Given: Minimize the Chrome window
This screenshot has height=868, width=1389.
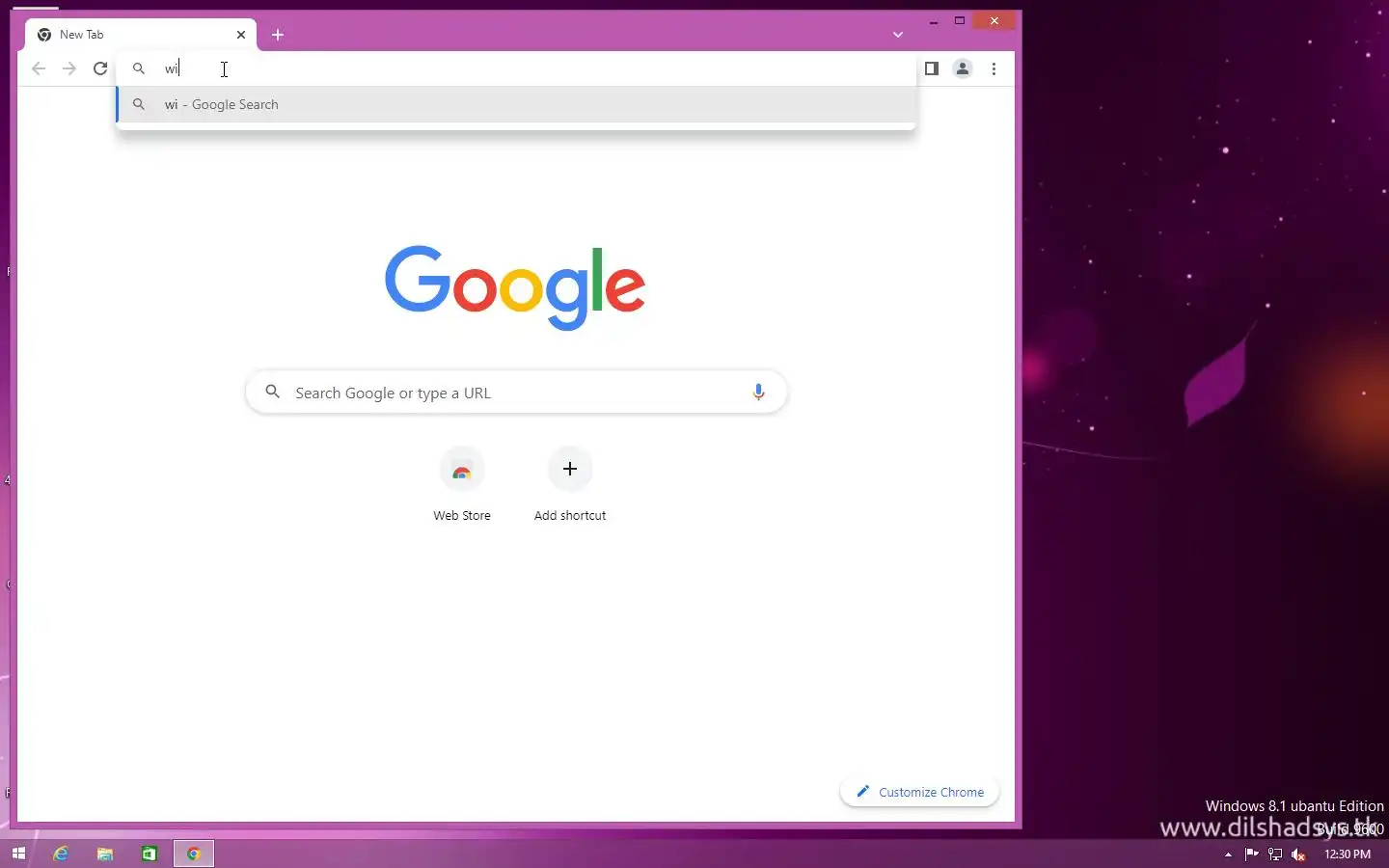Looking at the screenshot, I should click(x=934, y=21).
